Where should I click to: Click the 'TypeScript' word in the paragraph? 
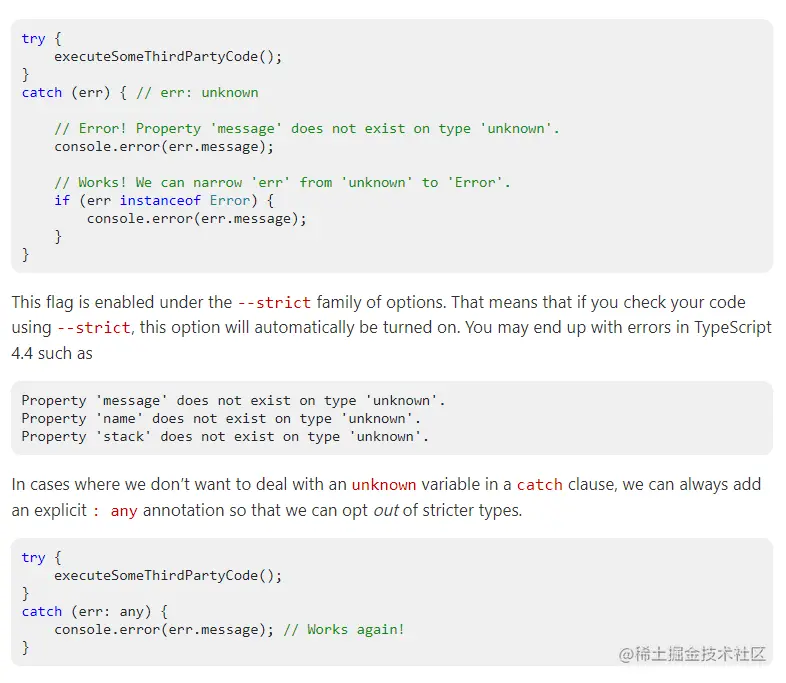pyautogui.click(x=732, y=328)
